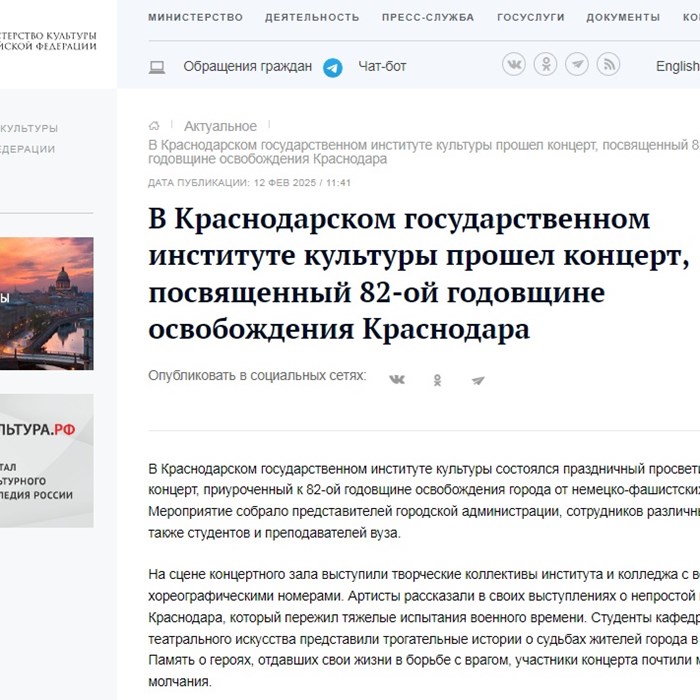This screenshot has width=700, height=700.
Task: Click the blue Telegram chat-bot icon
Action: [x=333, y=68]
